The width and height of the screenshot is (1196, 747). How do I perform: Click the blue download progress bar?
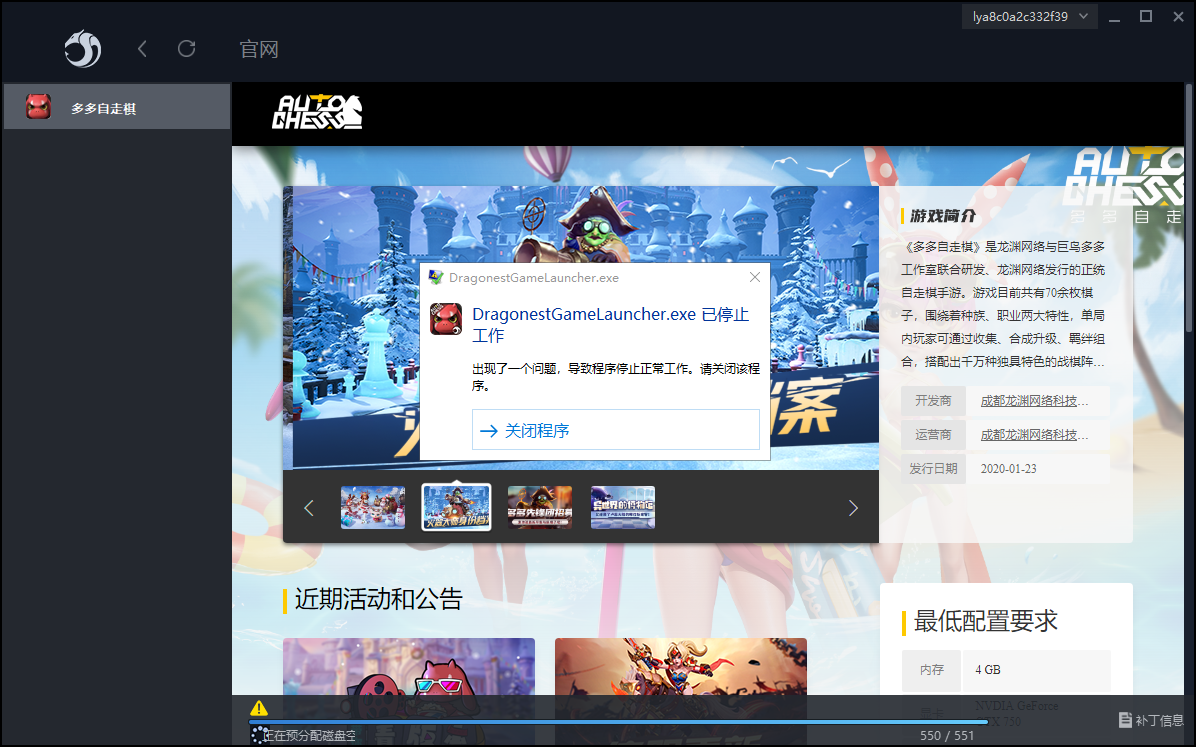pyautogui.click(x=619, y=721)
